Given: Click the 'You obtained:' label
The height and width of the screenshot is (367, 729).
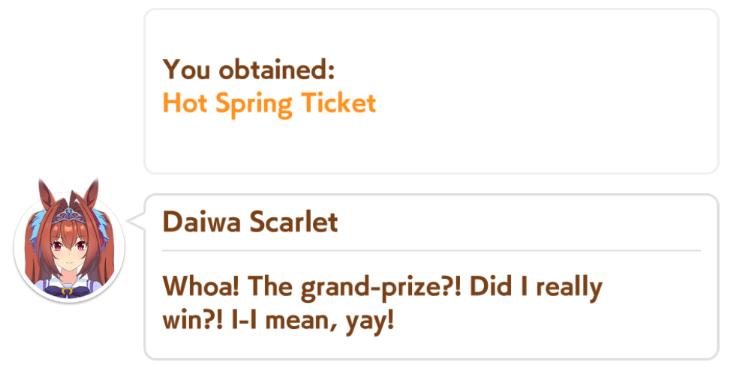Looking at the screenshot, I should [x=249, y=69].
